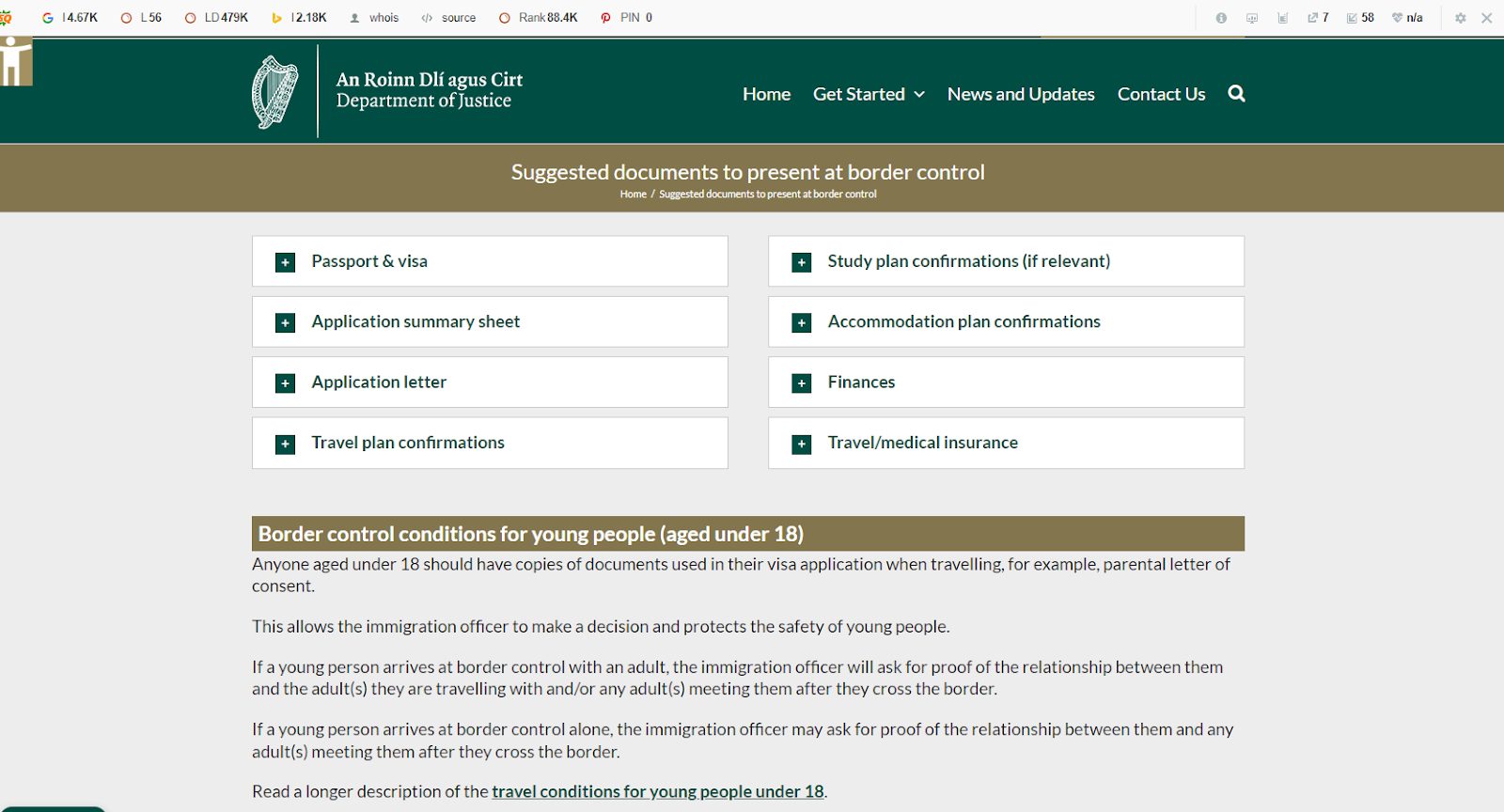Image resolution: width=1504 pixels, height=812 pixels.
Task: Open the Contact Us page
Action: coord(1161,94)
